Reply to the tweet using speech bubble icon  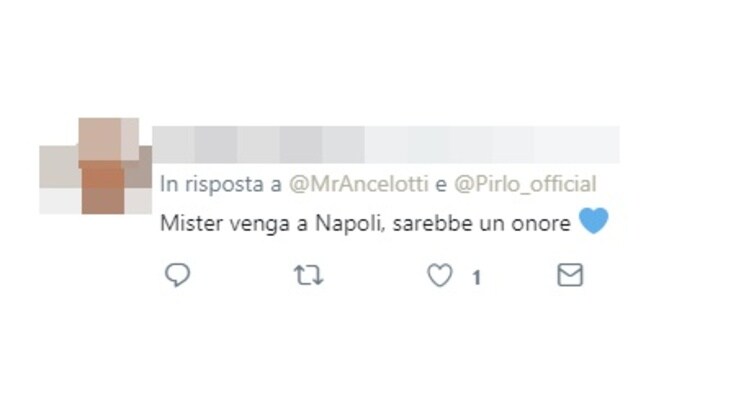coord(177,275)
